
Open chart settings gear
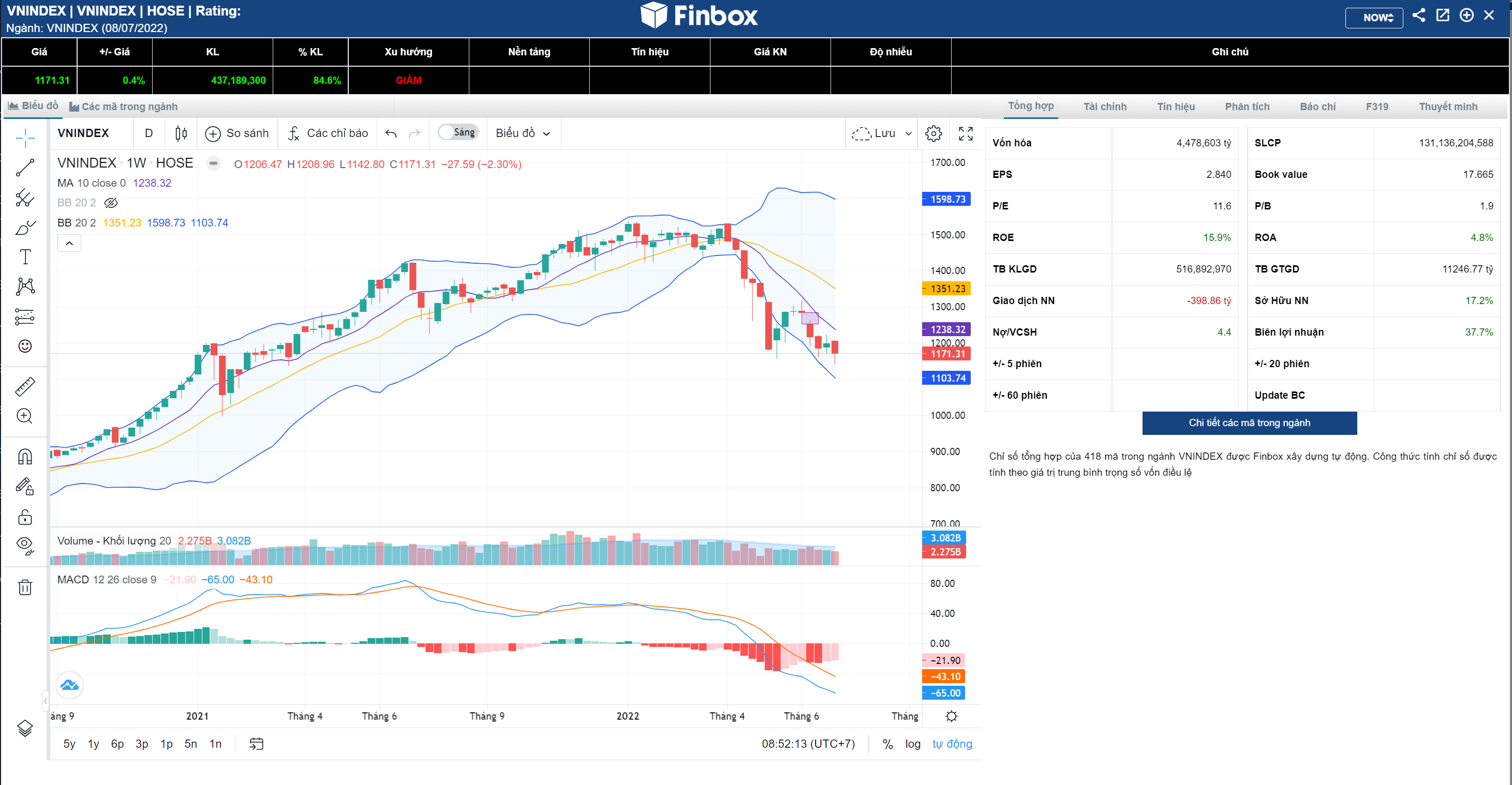(933, 133)
